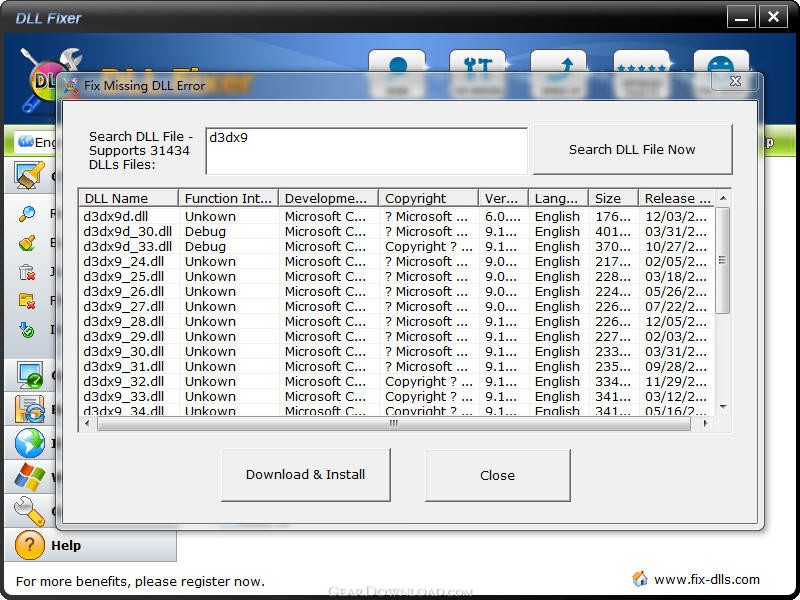The image size is (800, 600).
Task: Select the d3dx9_27.dll row
Action: click(x=396, y=307)
